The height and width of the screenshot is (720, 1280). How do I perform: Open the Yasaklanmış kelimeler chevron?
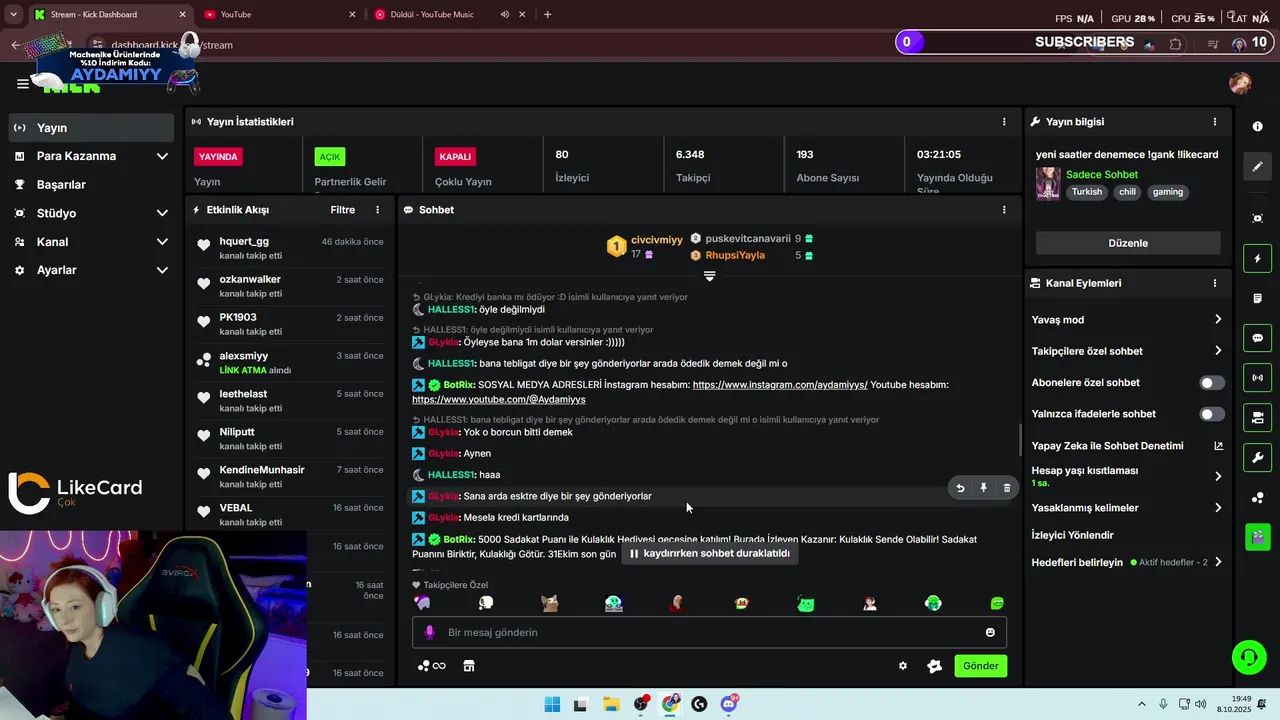tap(1218, 508)
